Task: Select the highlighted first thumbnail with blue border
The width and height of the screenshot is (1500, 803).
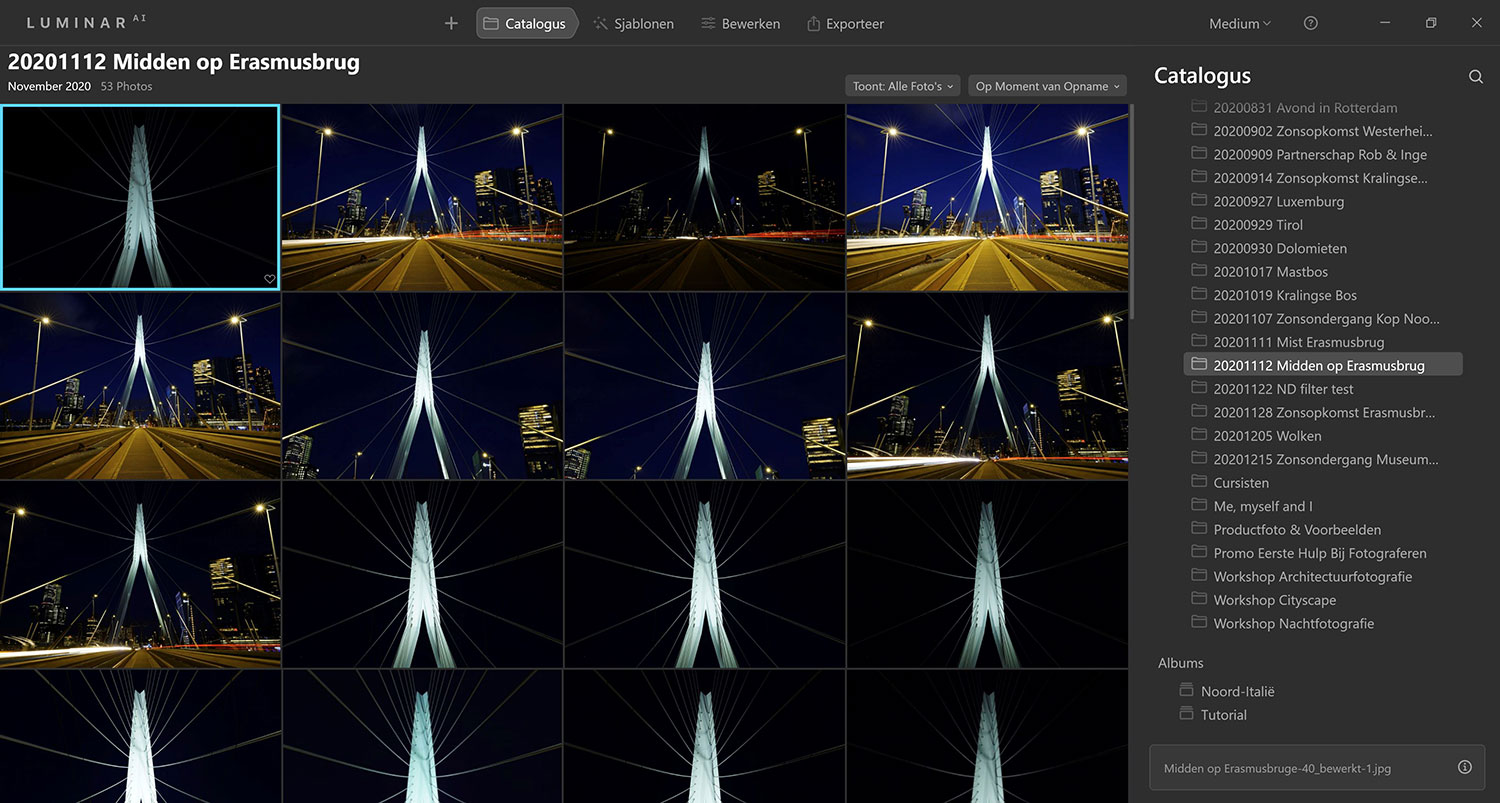Action: pyautogui.click(x=140, y=197)
